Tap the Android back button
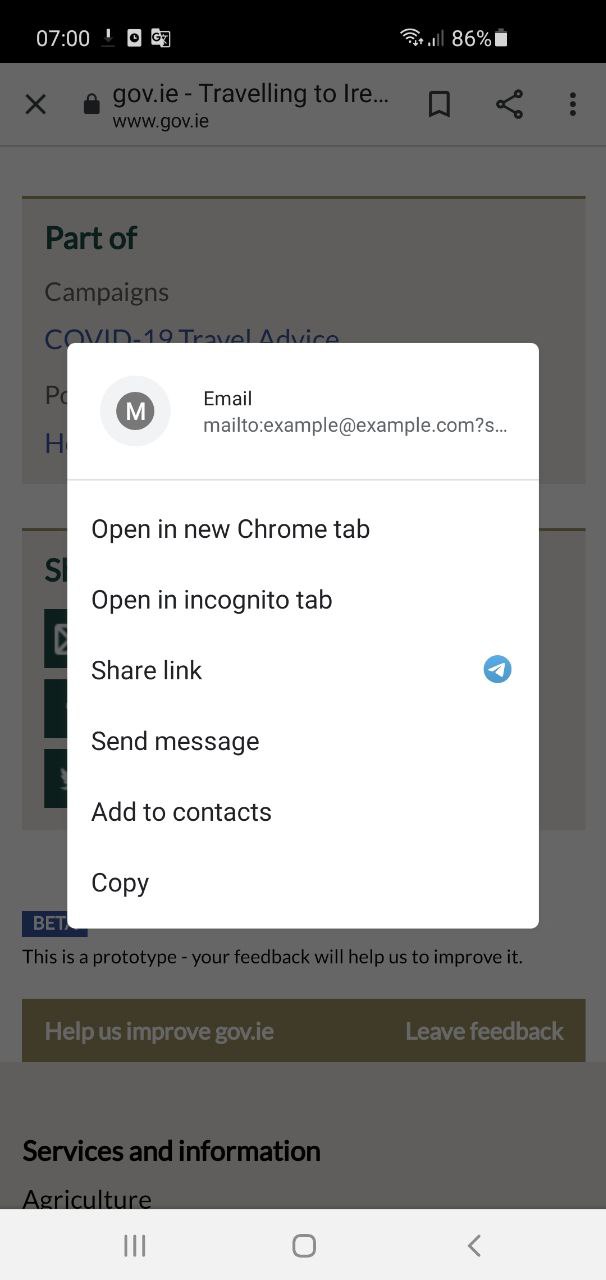This screenshot has width=606, height=1280. [x=474, y=1245]
